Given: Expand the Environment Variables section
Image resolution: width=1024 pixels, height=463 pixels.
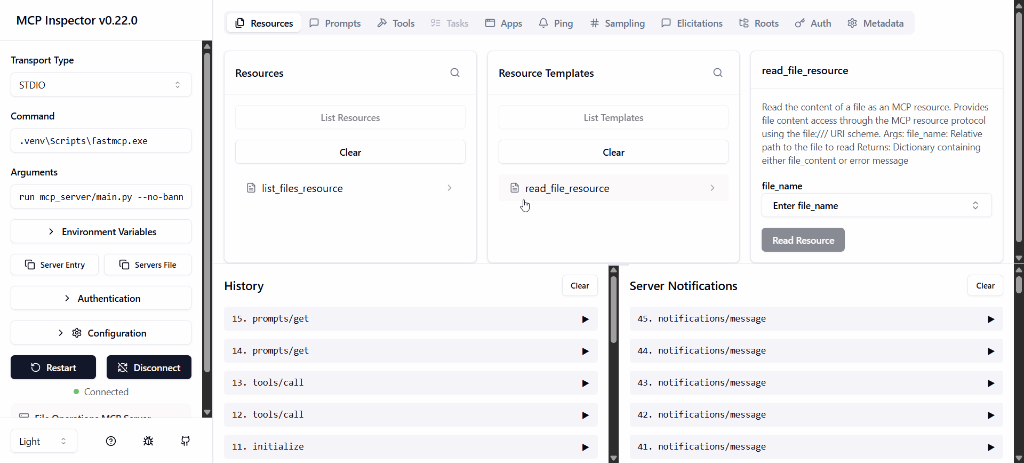Looking at the screenshot, I should point(101,232).
